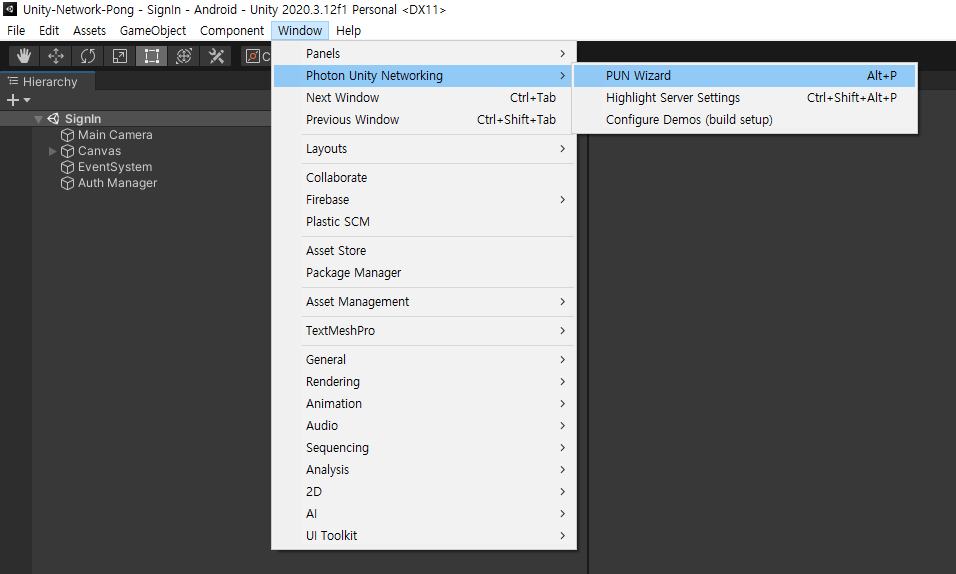Choose Highlight Server Settings
The height and width of the screenshot is (574, 956).
click(744, 98)
